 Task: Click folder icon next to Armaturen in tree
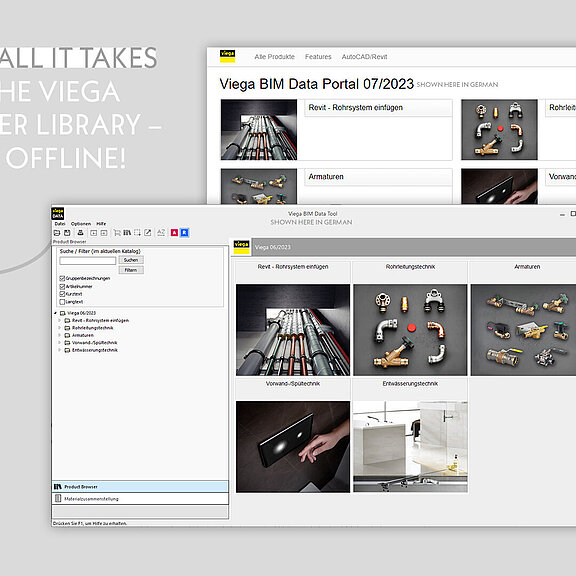point(68,335)
